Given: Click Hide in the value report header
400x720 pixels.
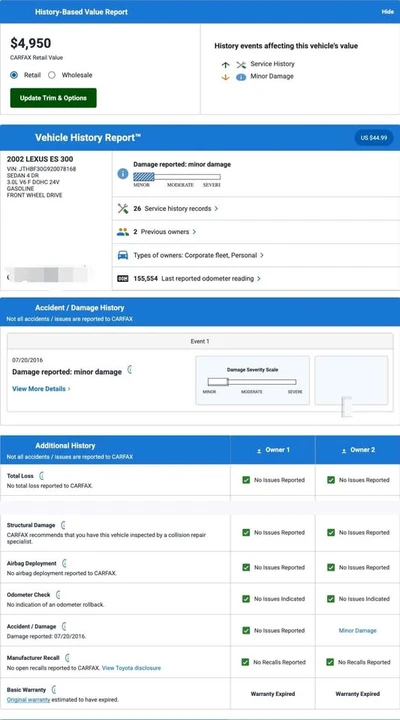Looking at the screenshot, I should pos(388,12).
